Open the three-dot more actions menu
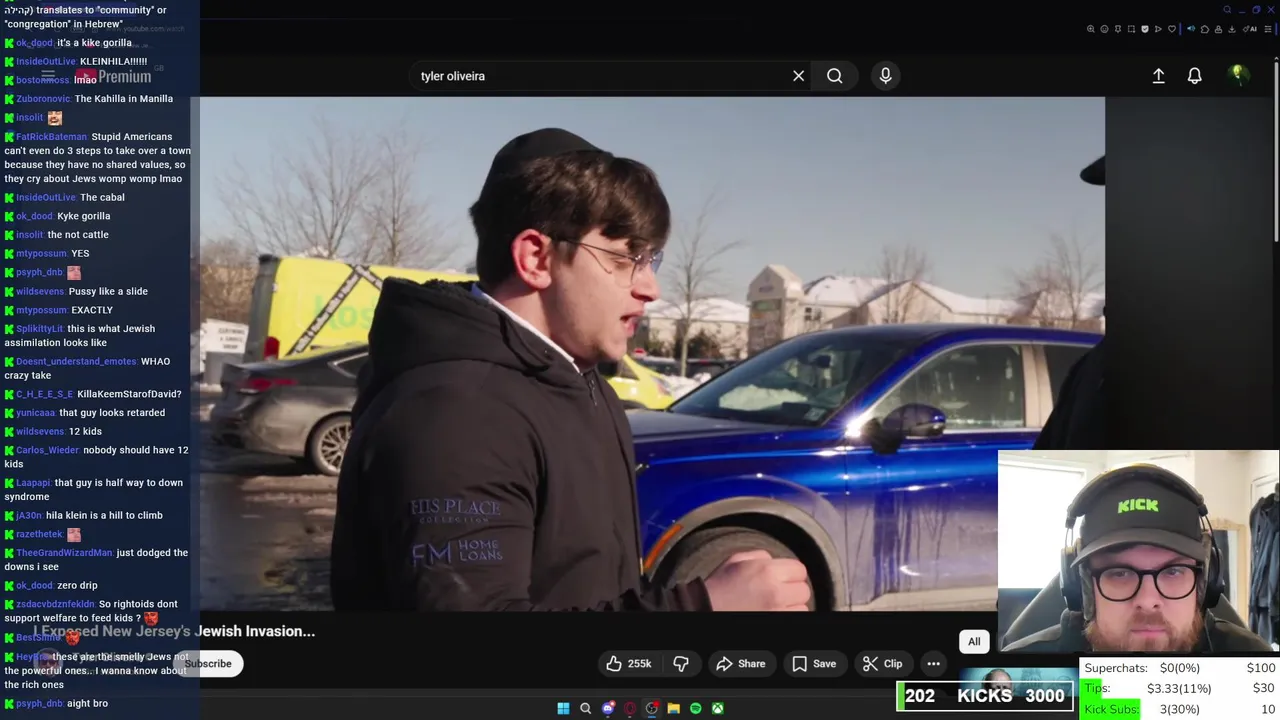Viewport: 1280px width, 720px height. pos(933,664)
